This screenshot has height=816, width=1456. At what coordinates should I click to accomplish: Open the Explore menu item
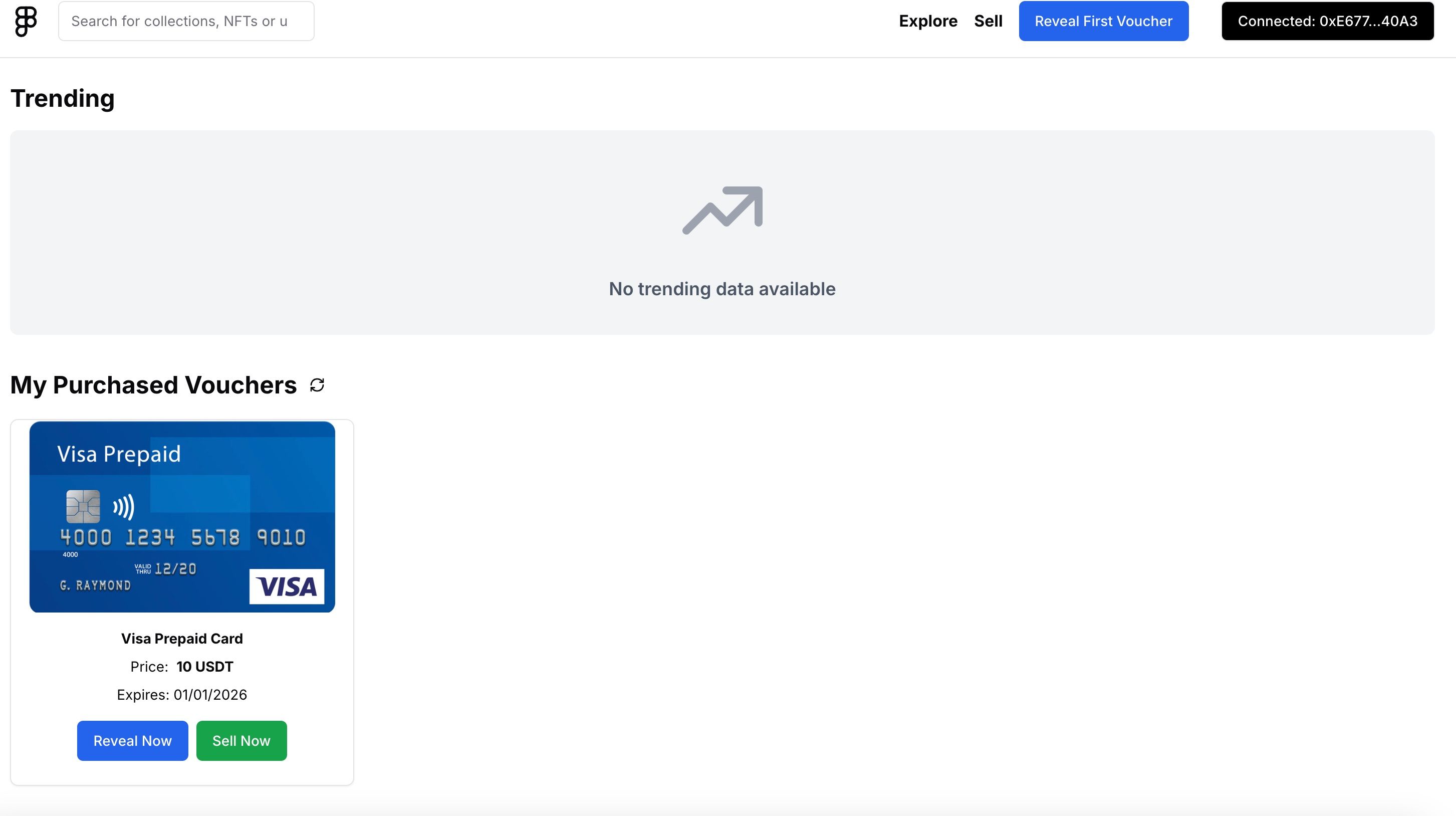click(x=928, y=21)
